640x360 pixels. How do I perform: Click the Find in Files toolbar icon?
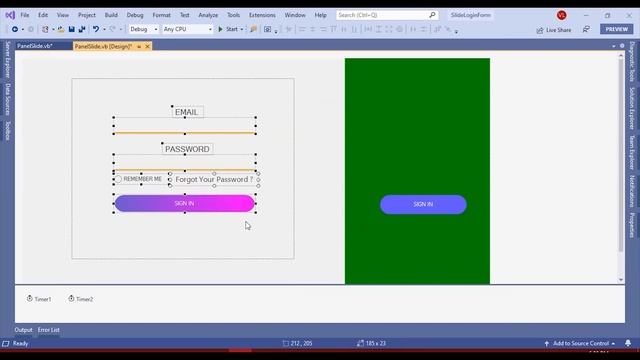253,29
